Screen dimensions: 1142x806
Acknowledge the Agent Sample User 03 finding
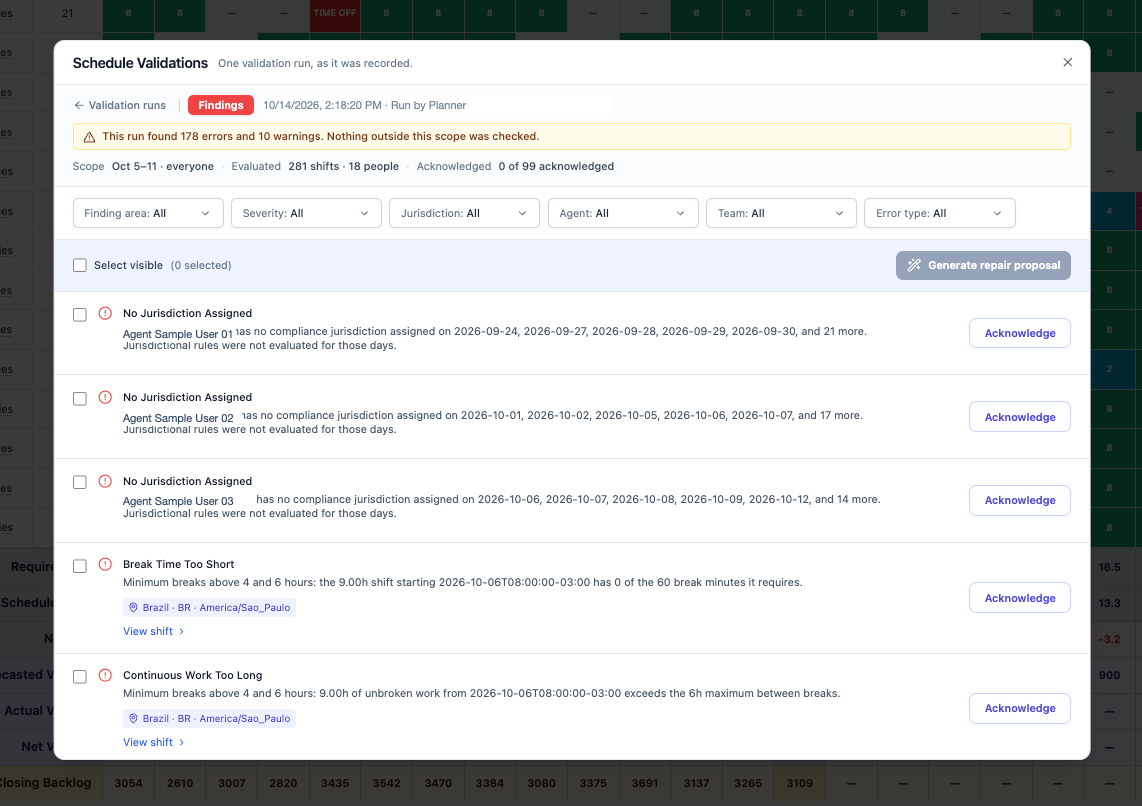click(x=1019, y=500)
